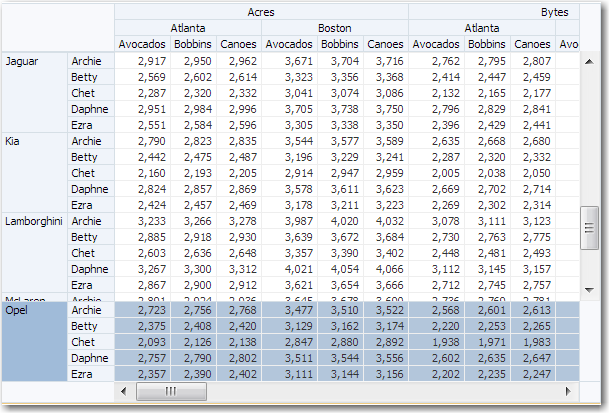Click the vertical scrollbar up arrow
Image resolution: width=609 pixels, height=413 pixels.
(589, 61)
